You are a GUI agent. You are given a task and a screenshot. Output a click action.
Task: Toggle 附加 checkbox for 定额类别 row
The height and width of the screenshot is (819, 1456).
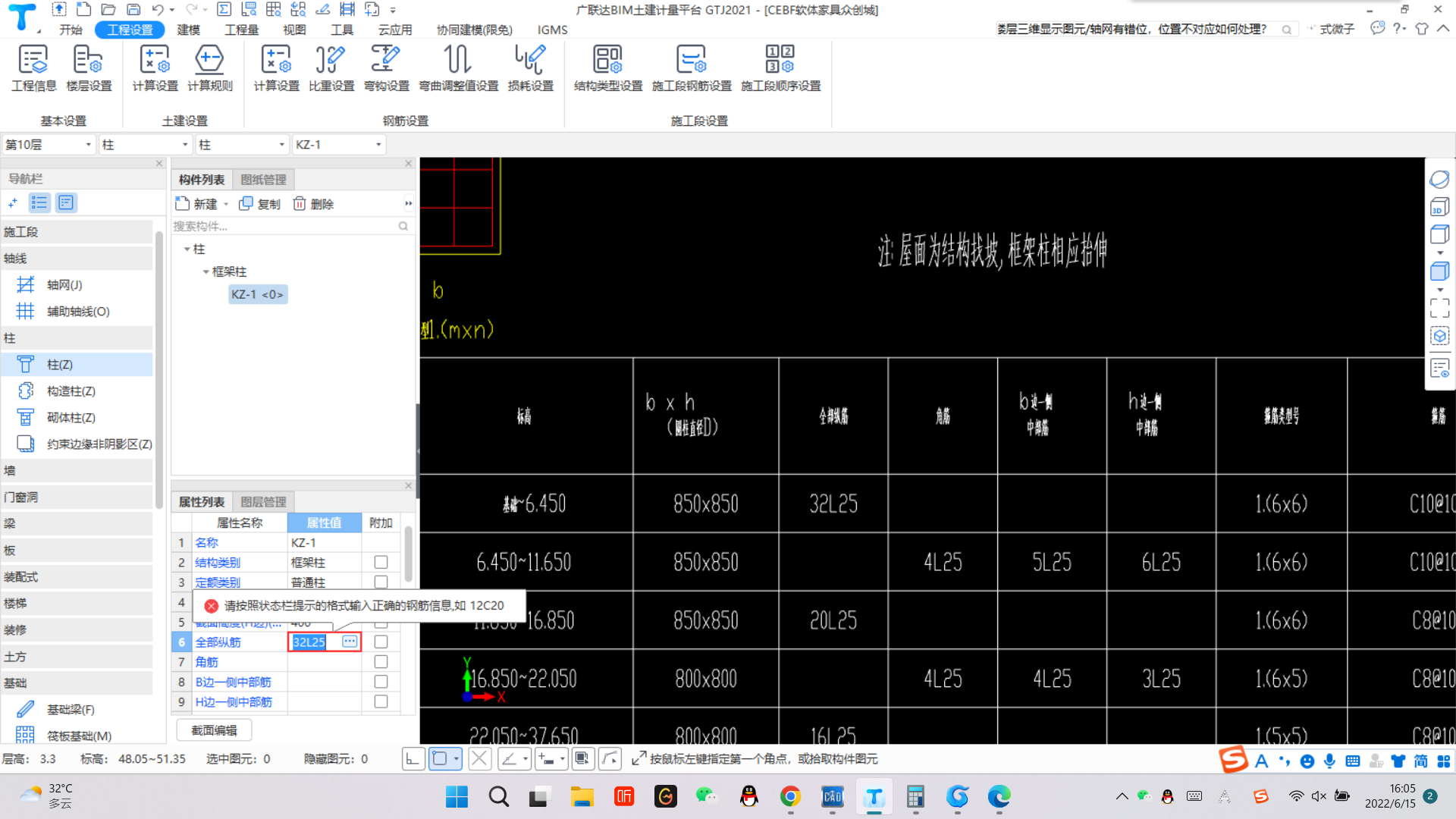pos(381,582)
